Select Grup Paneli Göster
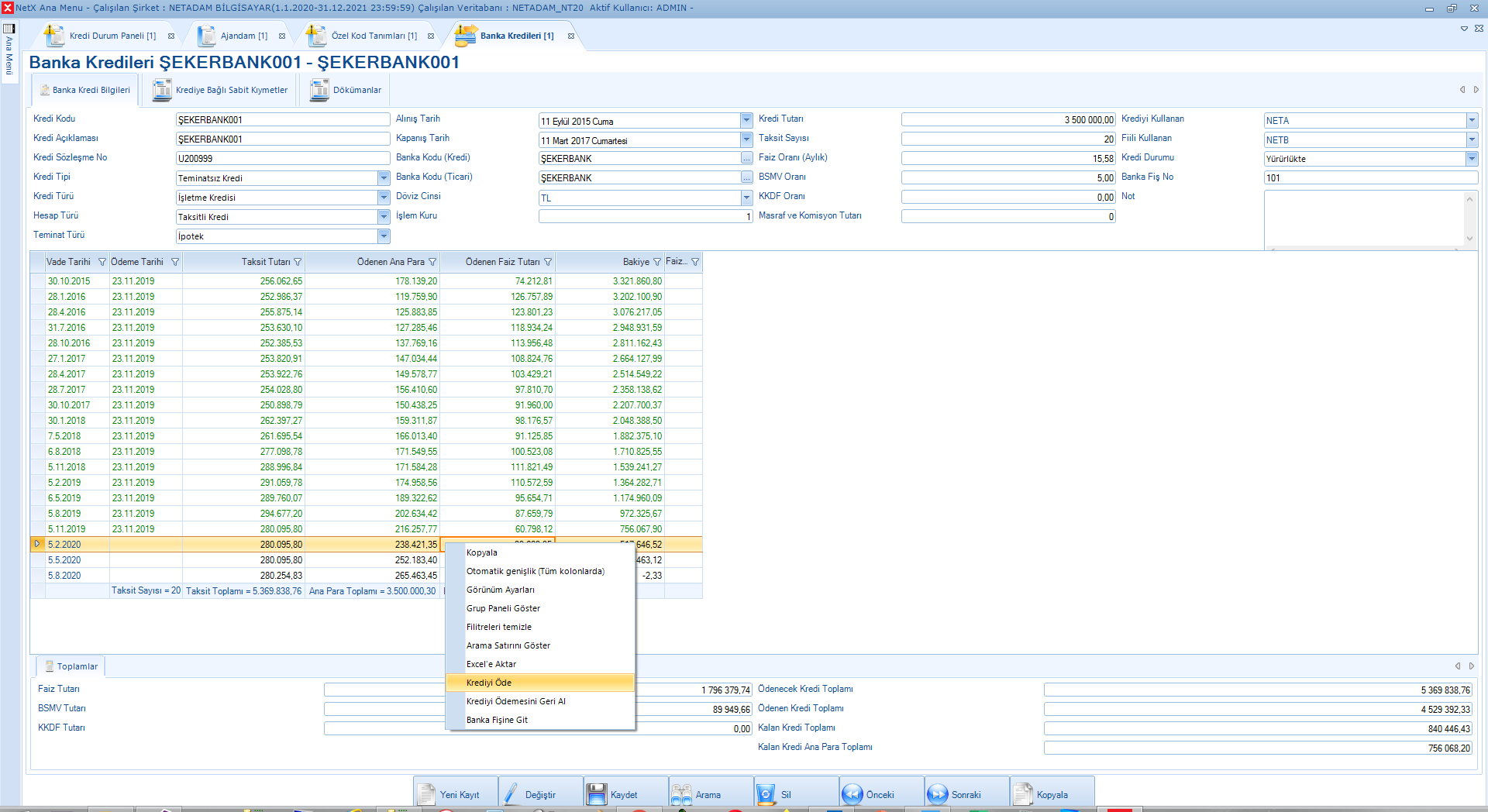This screenshot has height=812, width=1488. (540, 608)
